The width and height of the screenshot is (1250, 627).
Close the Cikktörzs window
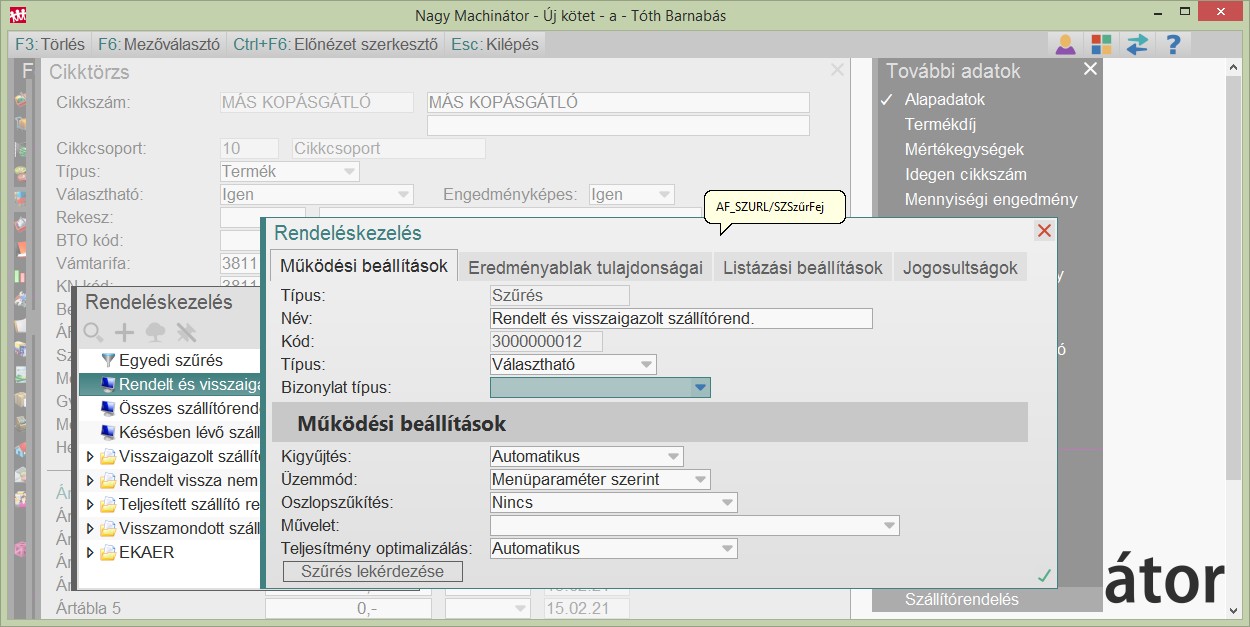coord(838,70)
